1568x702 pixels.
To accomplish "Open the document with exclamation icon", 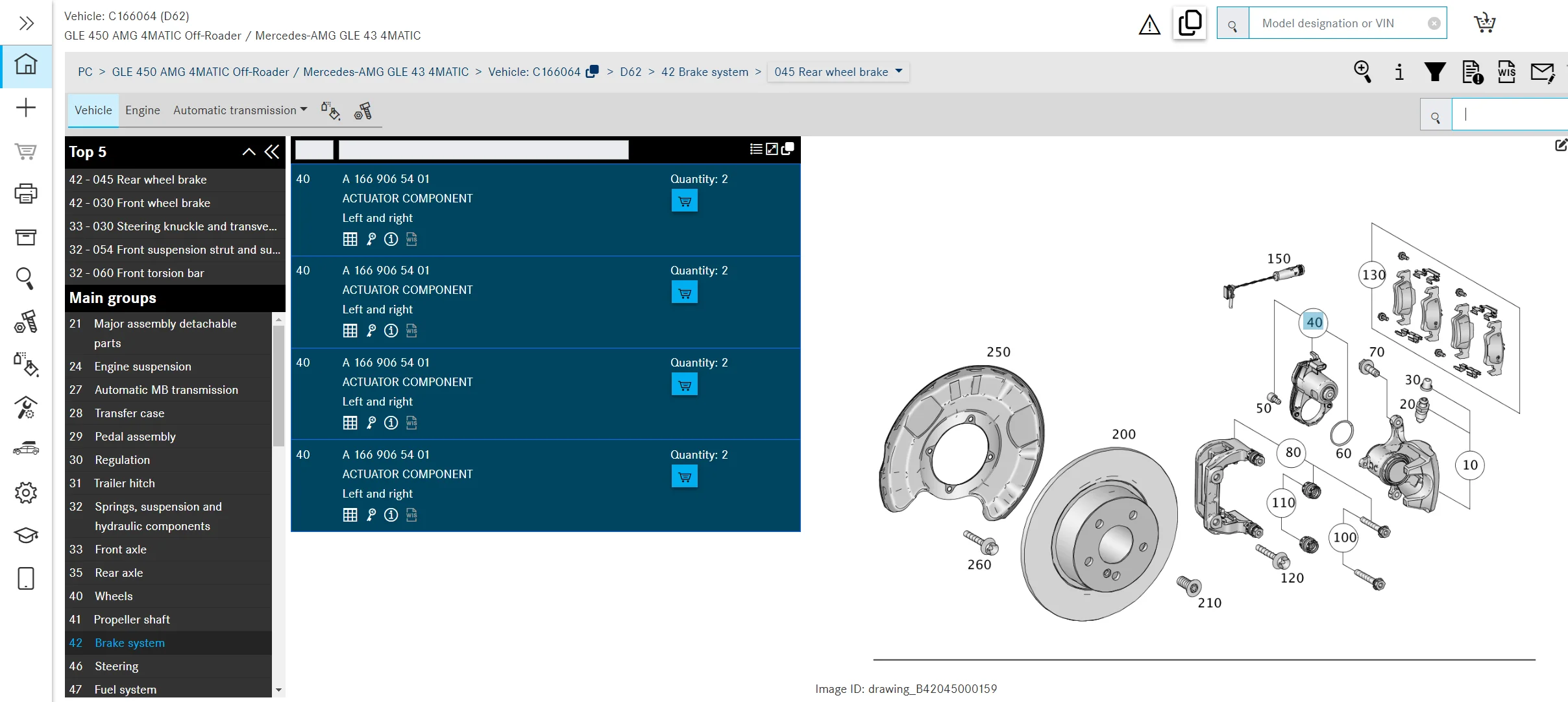I will (x=1472, y=71).
